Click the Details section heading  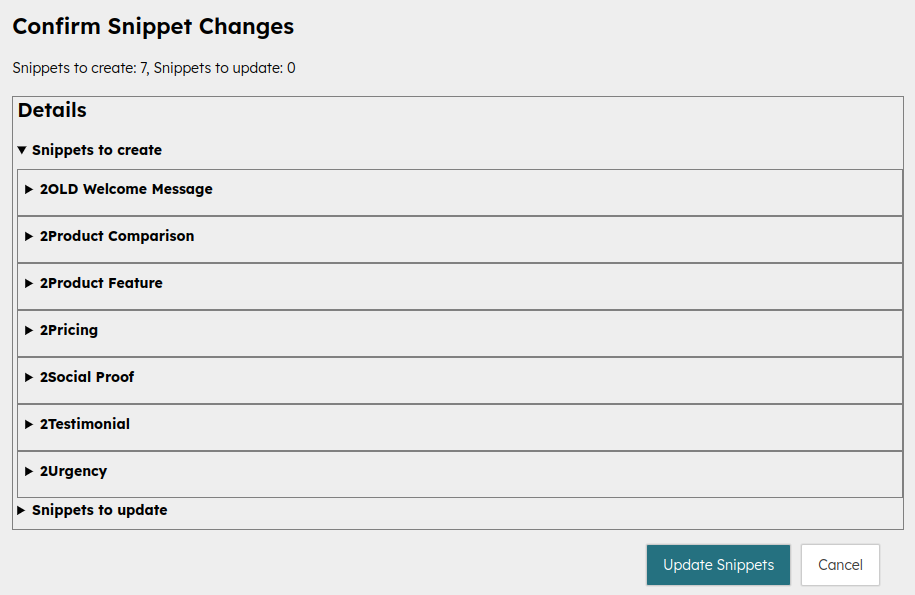click(x=52, y=110)
